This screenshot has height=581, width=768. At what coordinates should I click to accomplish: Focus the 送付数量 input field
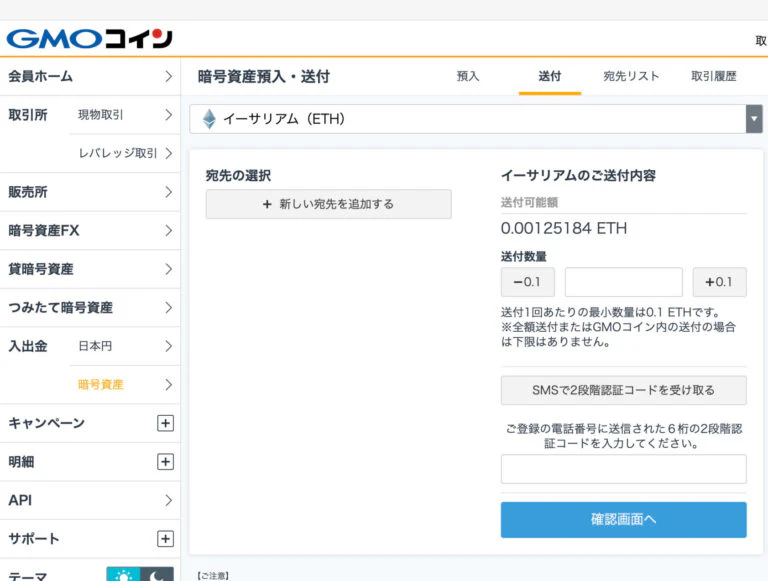(x=624, y=282)
